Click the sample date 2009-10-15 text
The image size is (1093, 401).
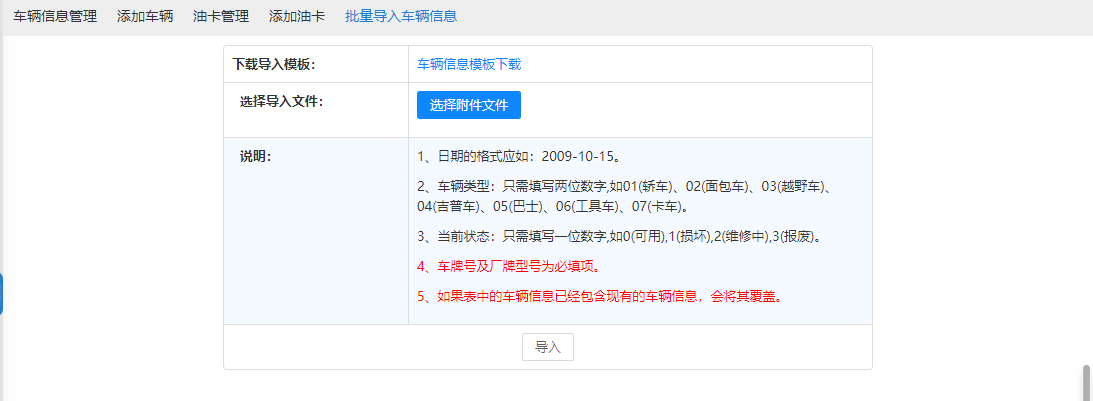[577, 158]
